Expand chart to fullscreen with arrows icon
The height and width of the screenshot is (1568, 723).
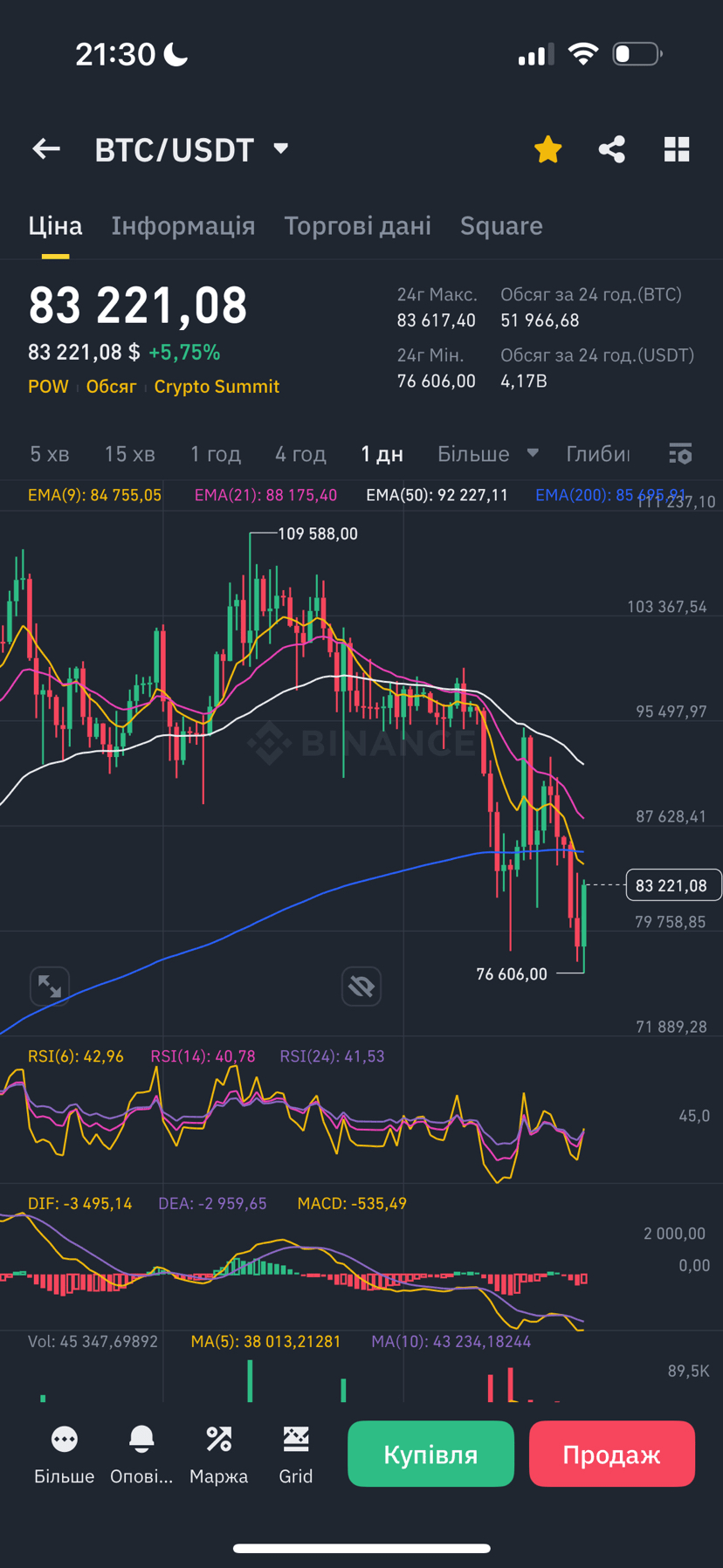pos(50,987)
